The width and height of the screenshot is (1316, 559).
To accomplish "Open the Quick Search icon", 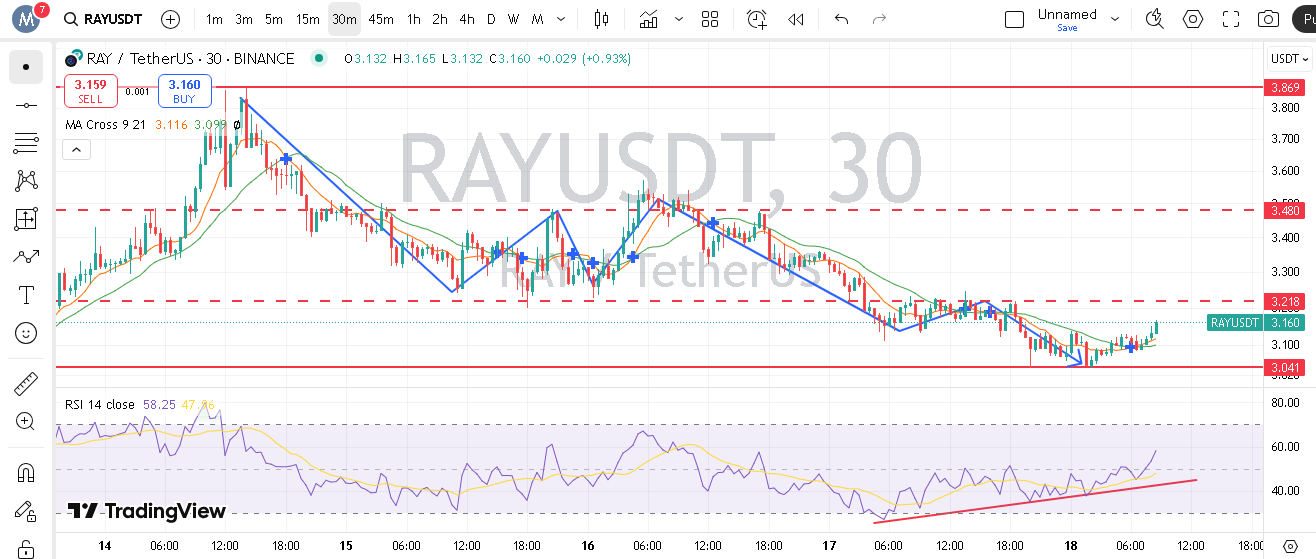I will [1155, 19].
